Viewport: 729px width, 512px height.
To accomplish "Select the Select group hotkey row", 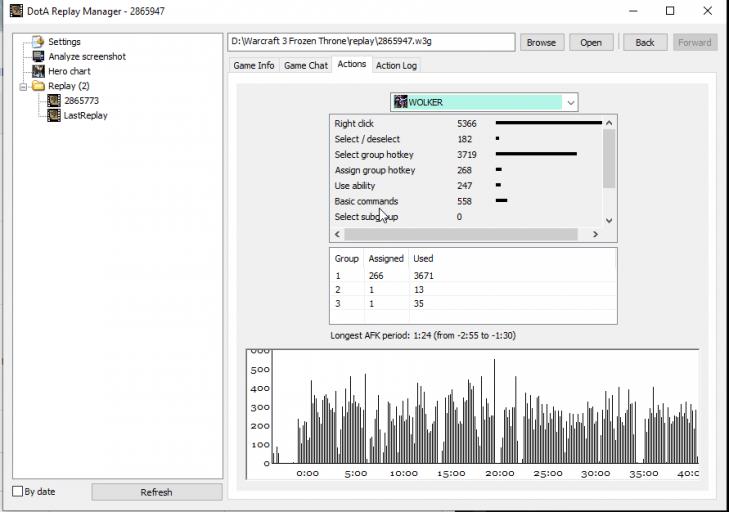I will (467, 155).
